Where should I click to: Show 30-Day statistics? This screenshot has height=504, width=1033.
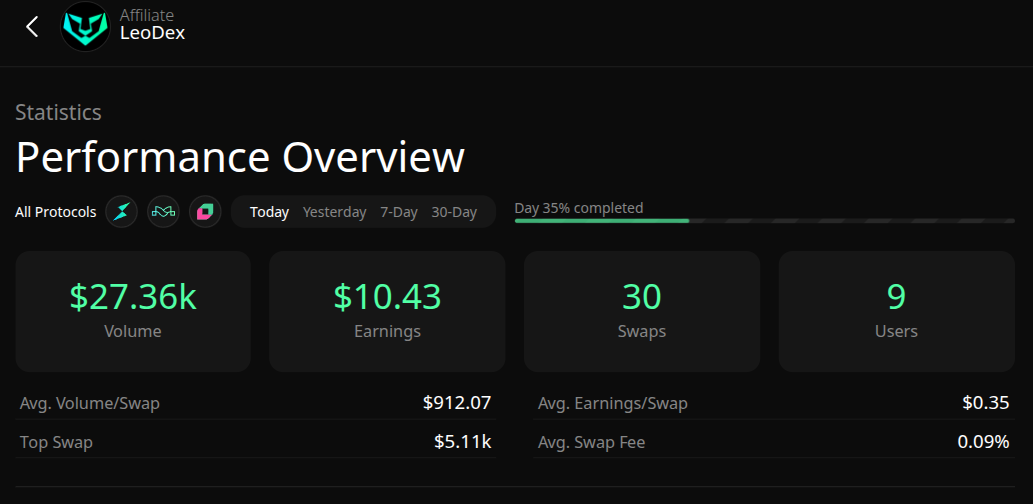click(454, 212)
